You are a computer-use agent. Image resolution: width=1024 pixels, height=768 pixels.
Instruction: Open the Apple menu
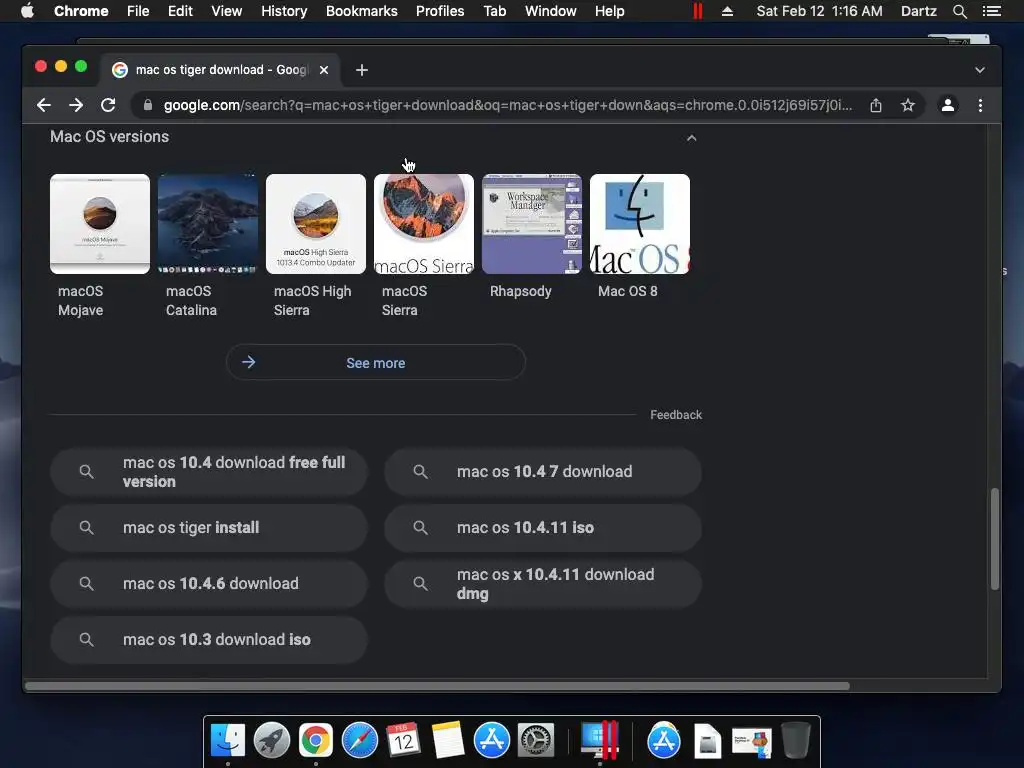27,11
